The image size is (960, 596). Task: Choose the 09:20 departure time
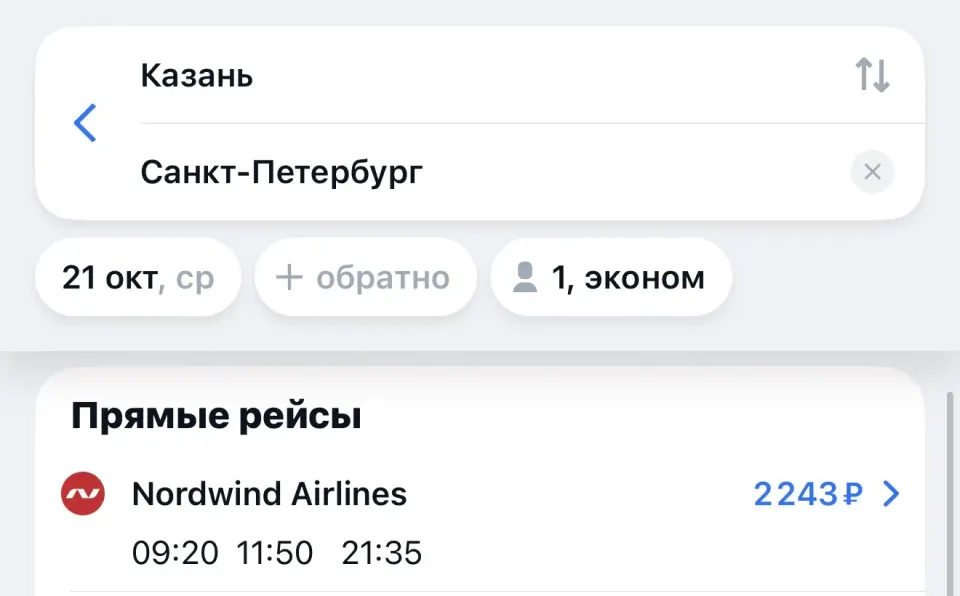coord(175,553)
